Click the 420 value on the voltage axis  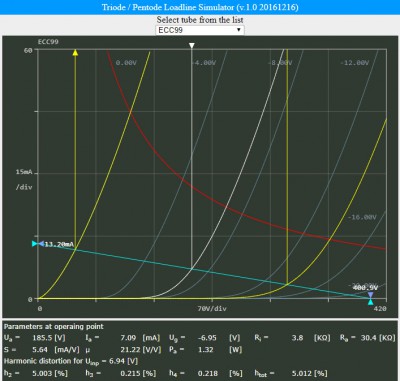[x=380, y=309]
